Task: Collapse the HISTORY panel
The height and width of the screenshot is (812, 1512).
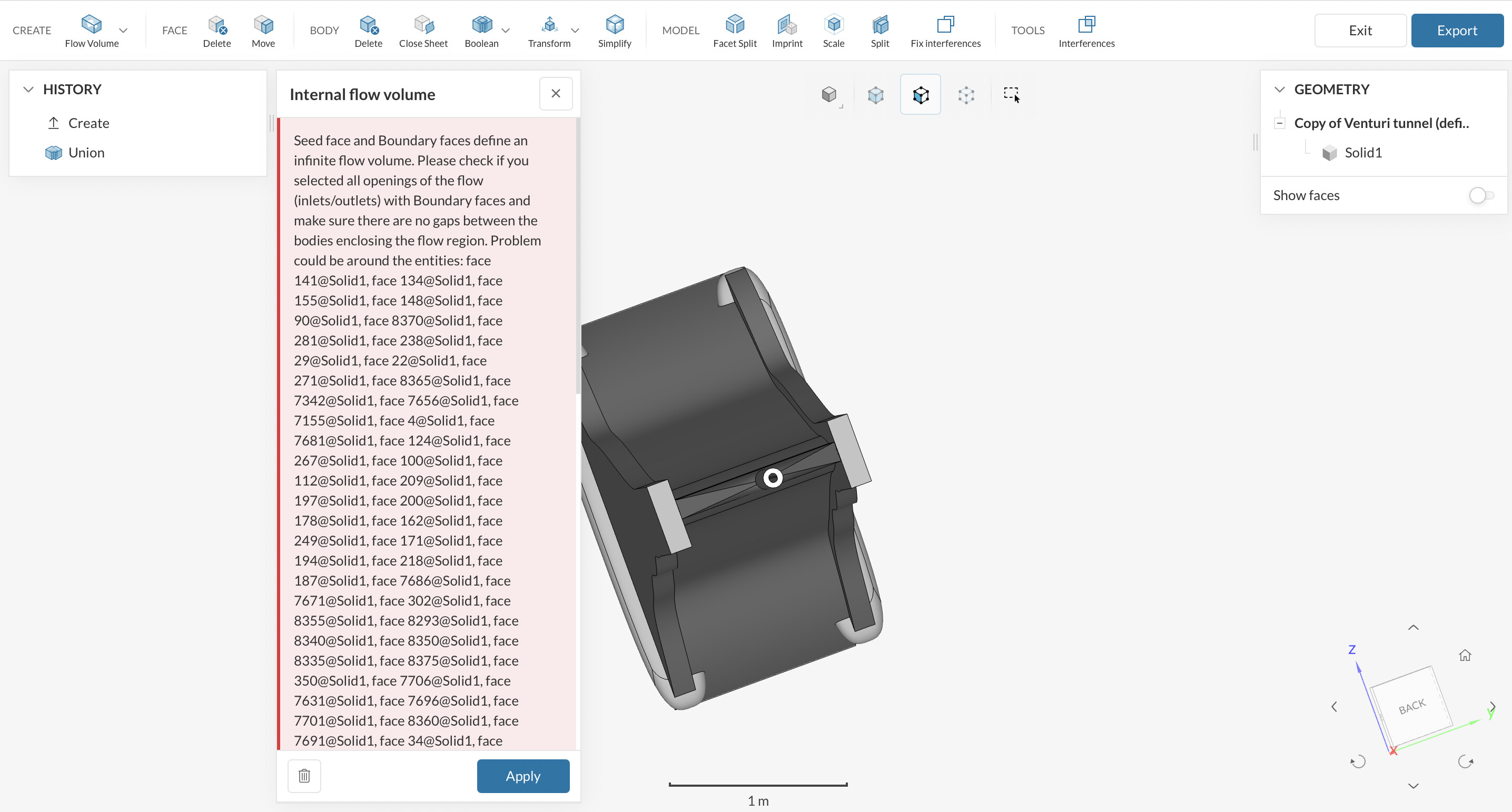Action: [x=28, y=89]
